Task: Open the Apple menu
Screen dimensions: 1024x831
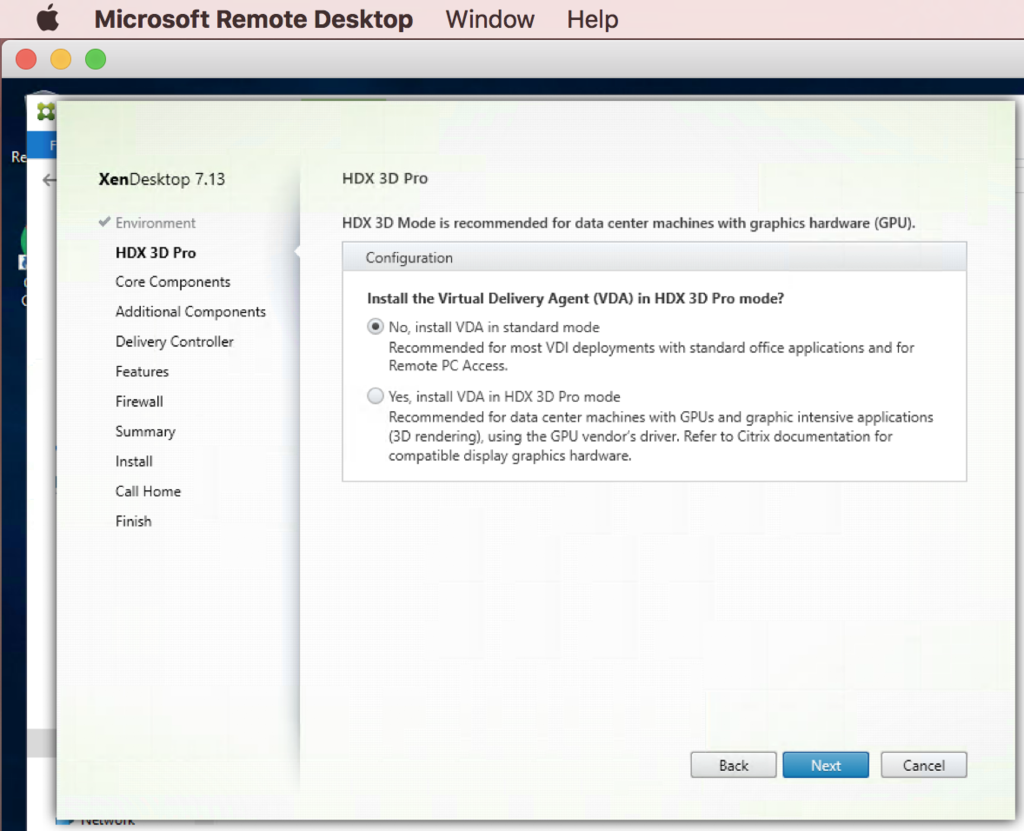Action: [x=48, y=18]
